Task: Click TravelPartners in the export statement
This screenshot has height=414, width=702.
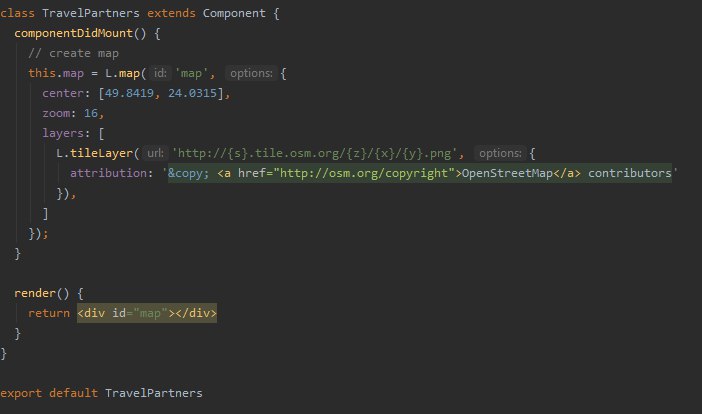Action: coord(154,393)
